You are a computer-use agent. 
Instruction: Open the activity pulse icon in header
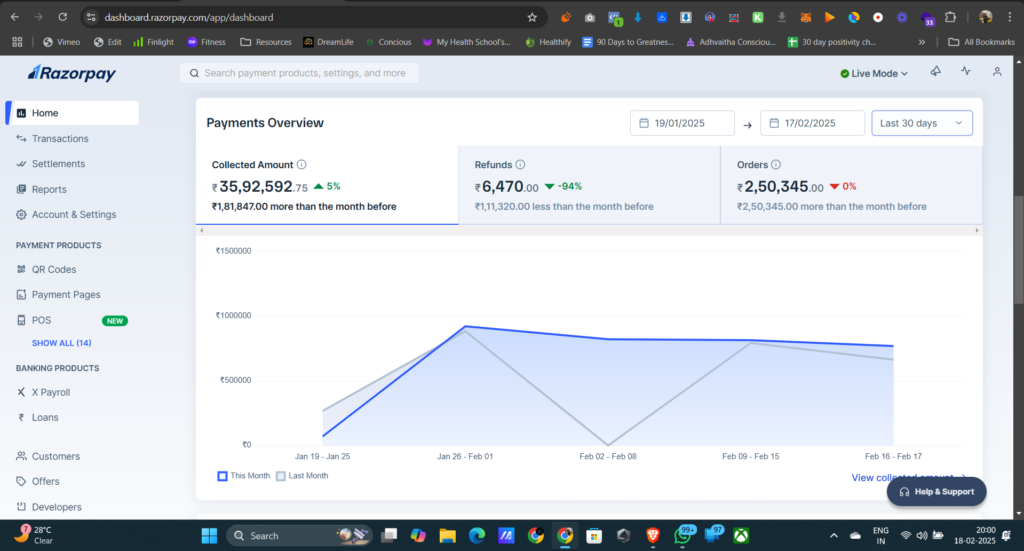[x=966, y=72]
